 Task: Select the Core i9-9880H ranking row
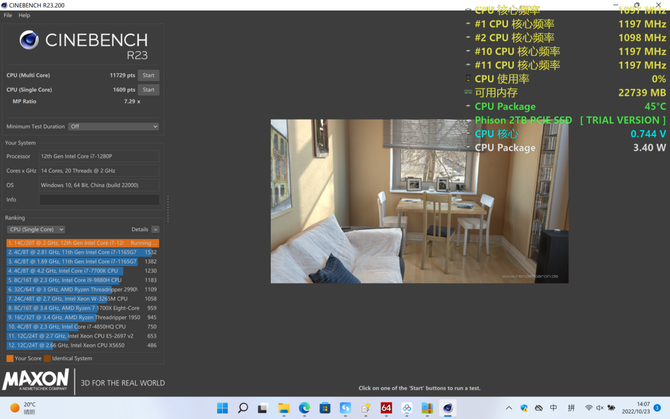(82, 280)
